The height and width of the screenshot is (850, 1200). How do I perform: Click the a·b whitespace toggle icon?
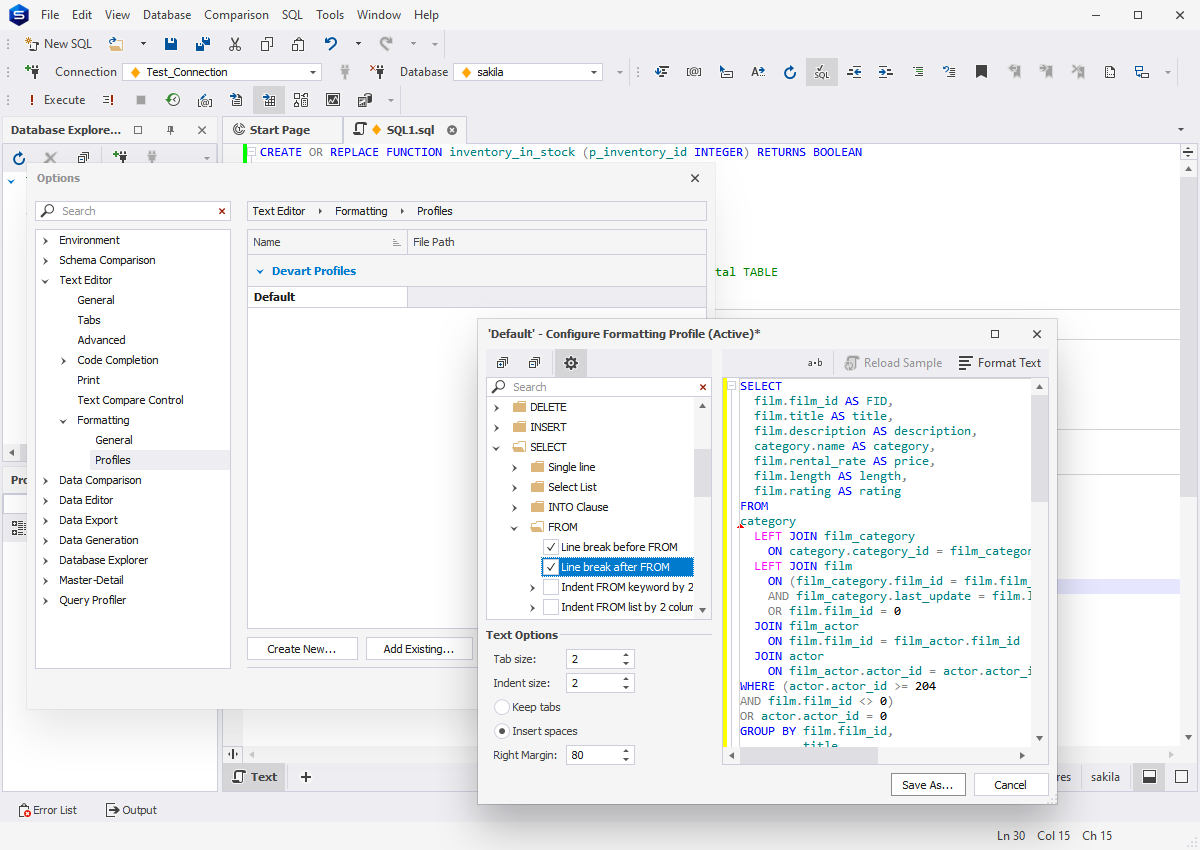pyautogui.click(x=815, y=363)
